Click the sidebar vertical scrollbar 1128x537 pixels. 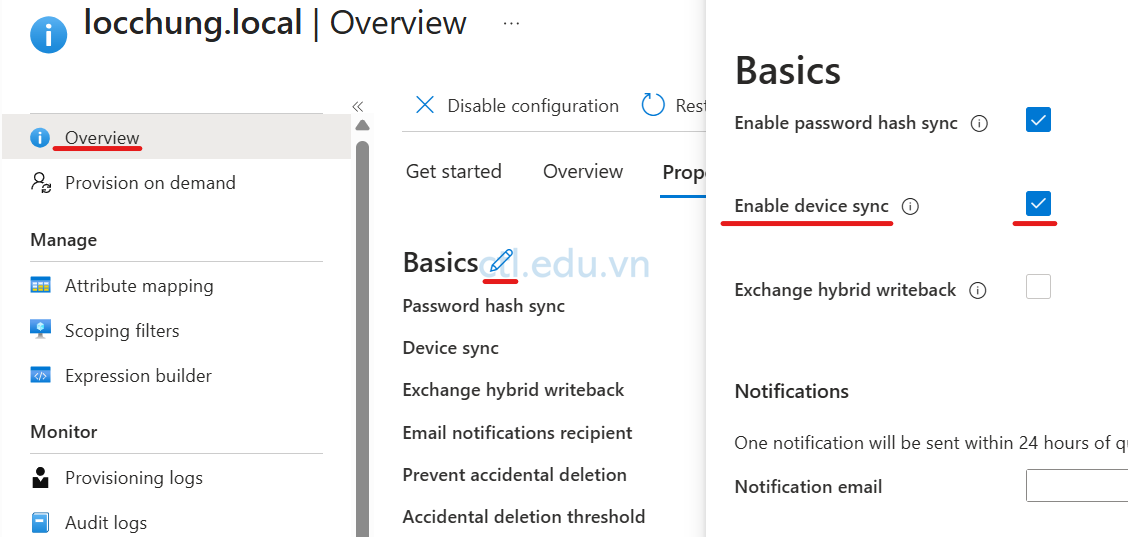point(363,338)
